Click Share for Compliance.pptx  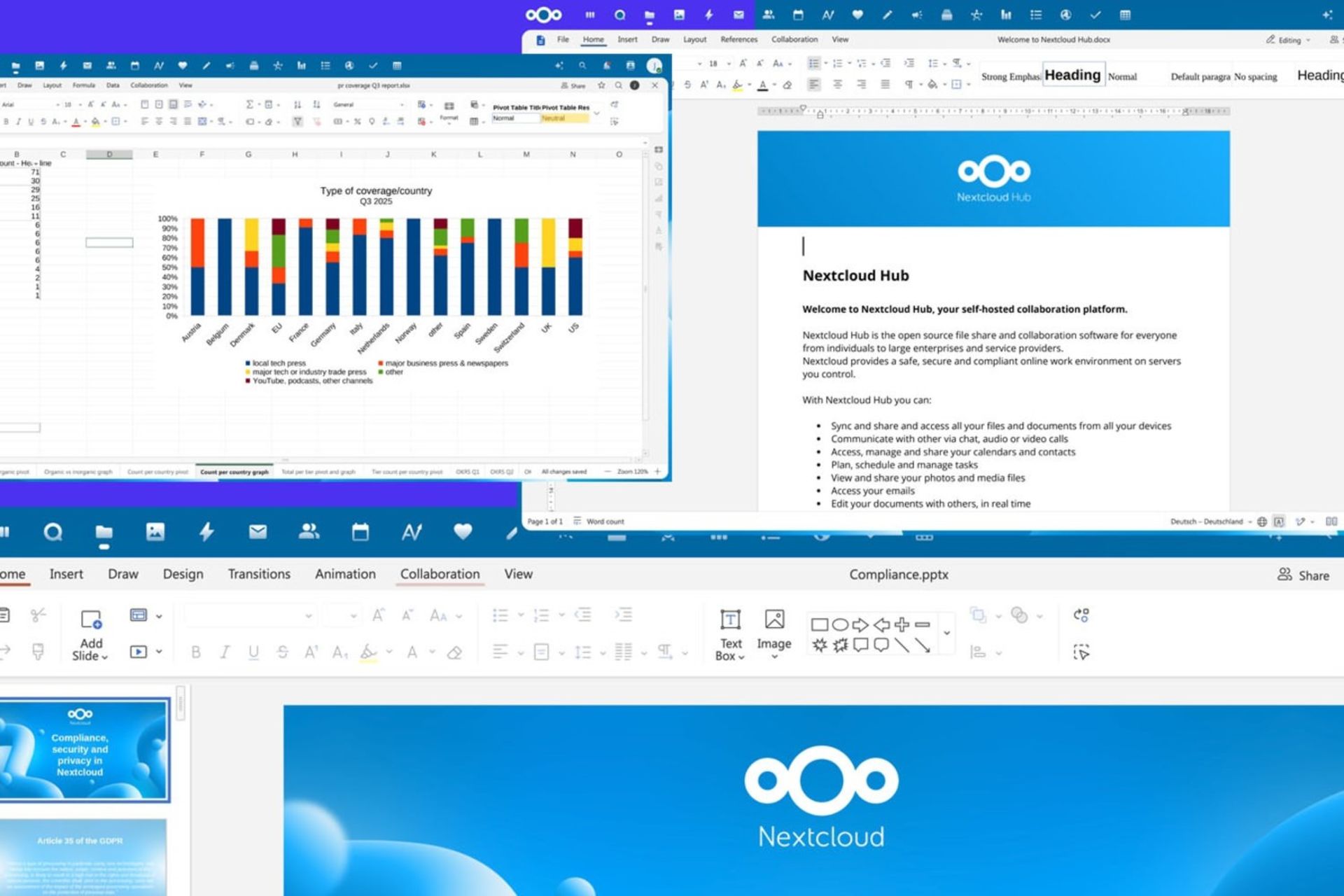[x=1303, y=575]
